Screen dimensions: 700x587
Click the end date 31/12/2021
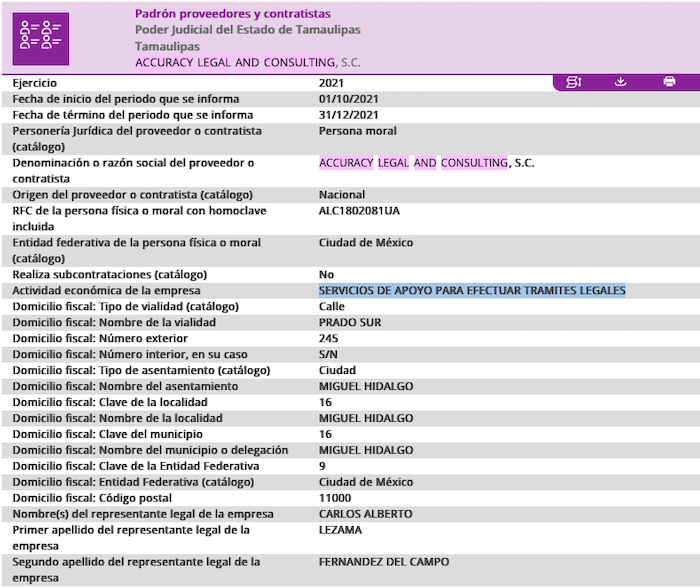tap(348, 115)
